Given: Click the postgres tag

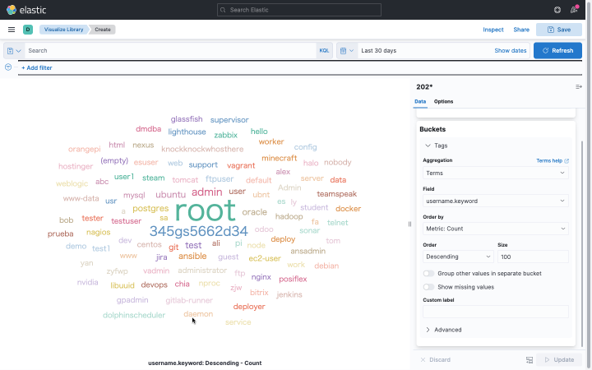Looking at the screenshot, I should pyautogui.click(x=151, y=208).
